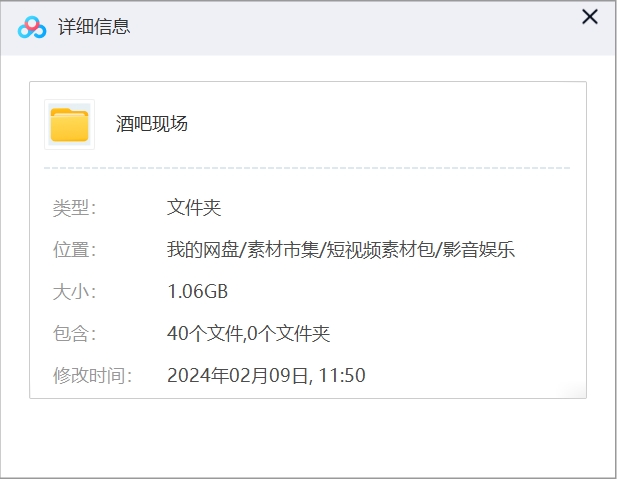Click the modified time 11:50
The image size is (619, 481).
click(343, 376)
